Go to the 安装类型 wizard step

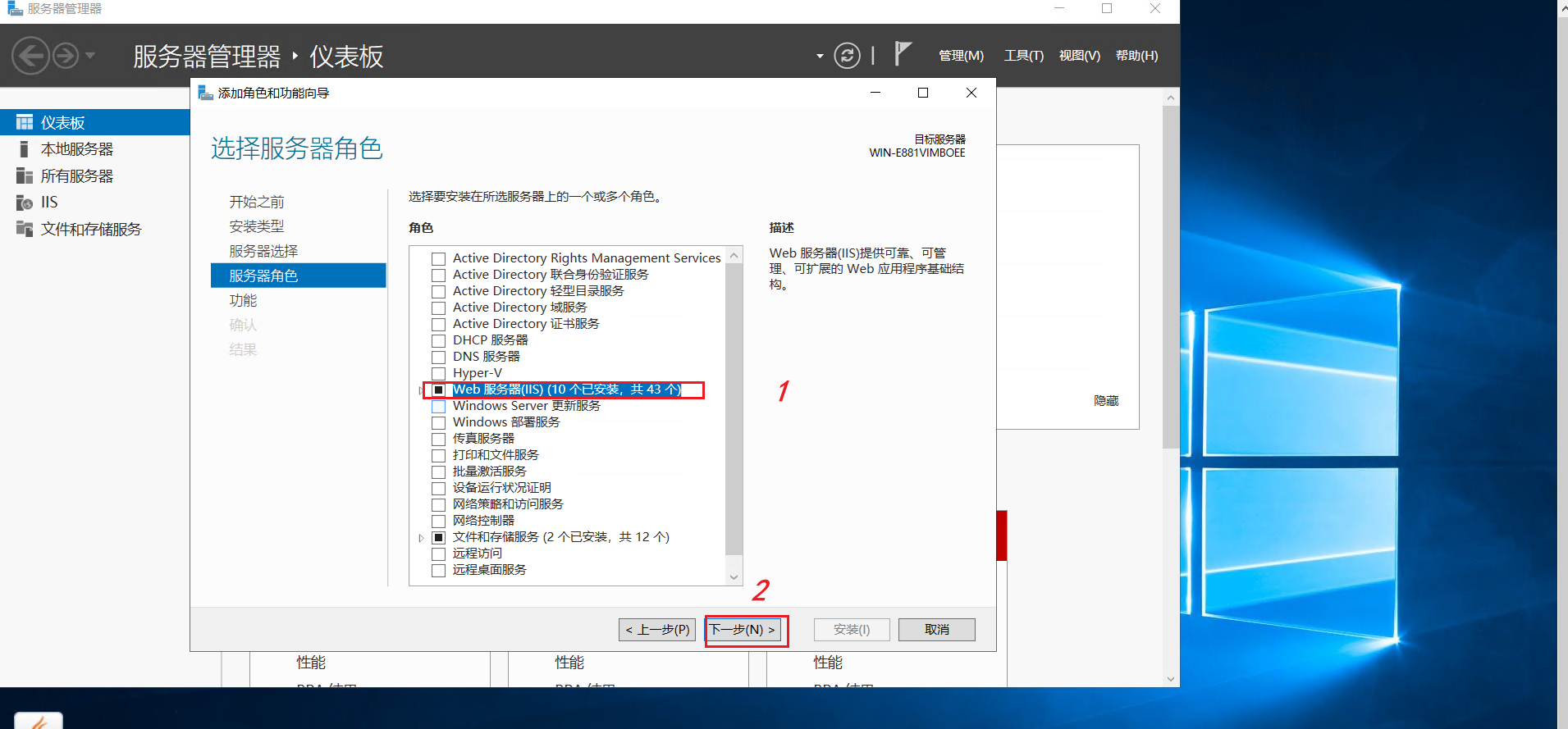click(x=257, y=226)
